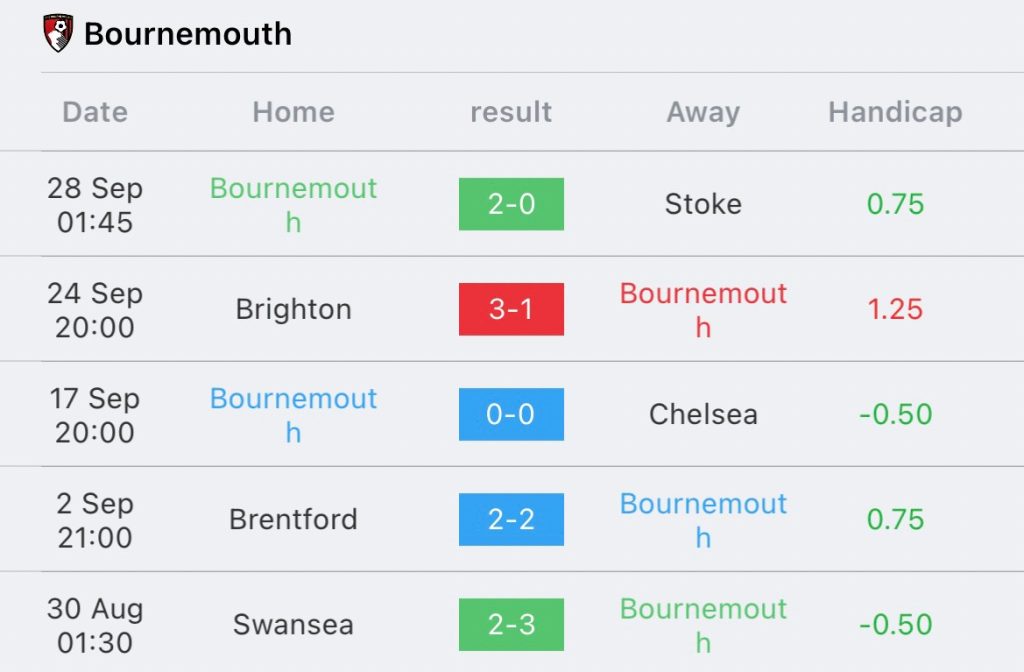Click the Home column header

pyautogui.click(x=293, y=112)
